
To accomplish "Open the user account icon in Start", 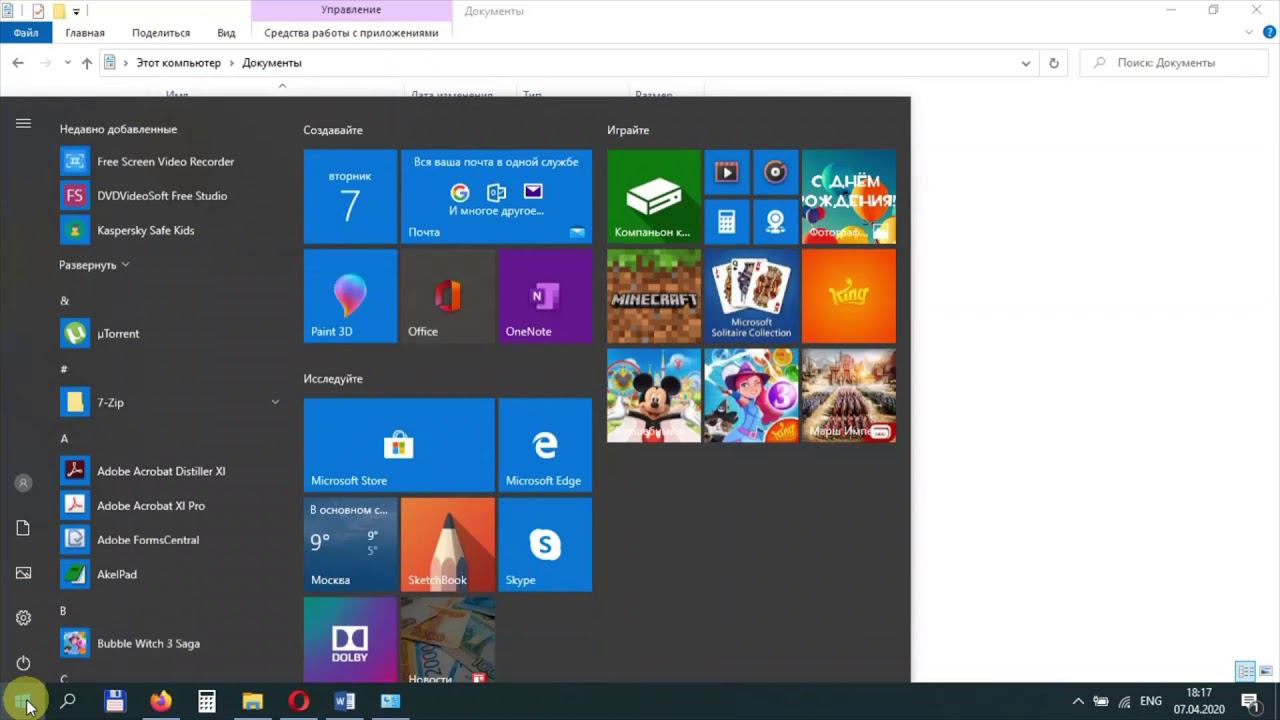I will coord(23,483).
